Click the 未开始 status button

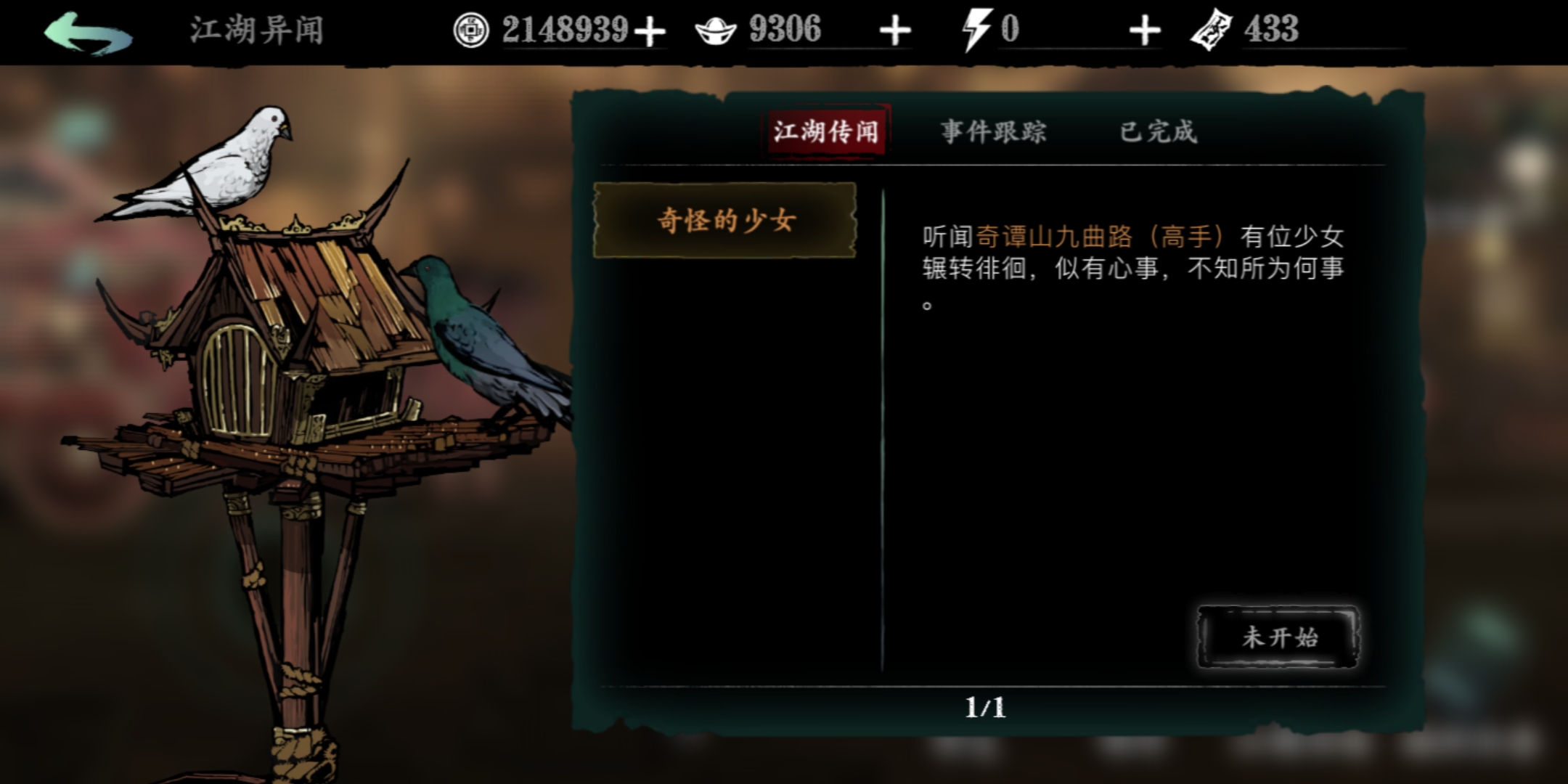coord(1279,637)
